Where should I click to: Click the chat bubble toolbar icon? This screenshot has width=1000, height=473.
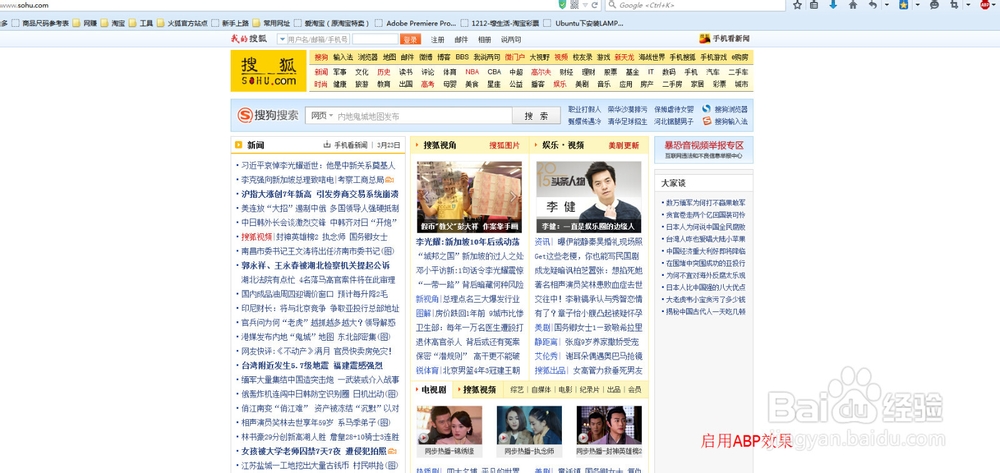pyautogui.click(x=934, y=5)
